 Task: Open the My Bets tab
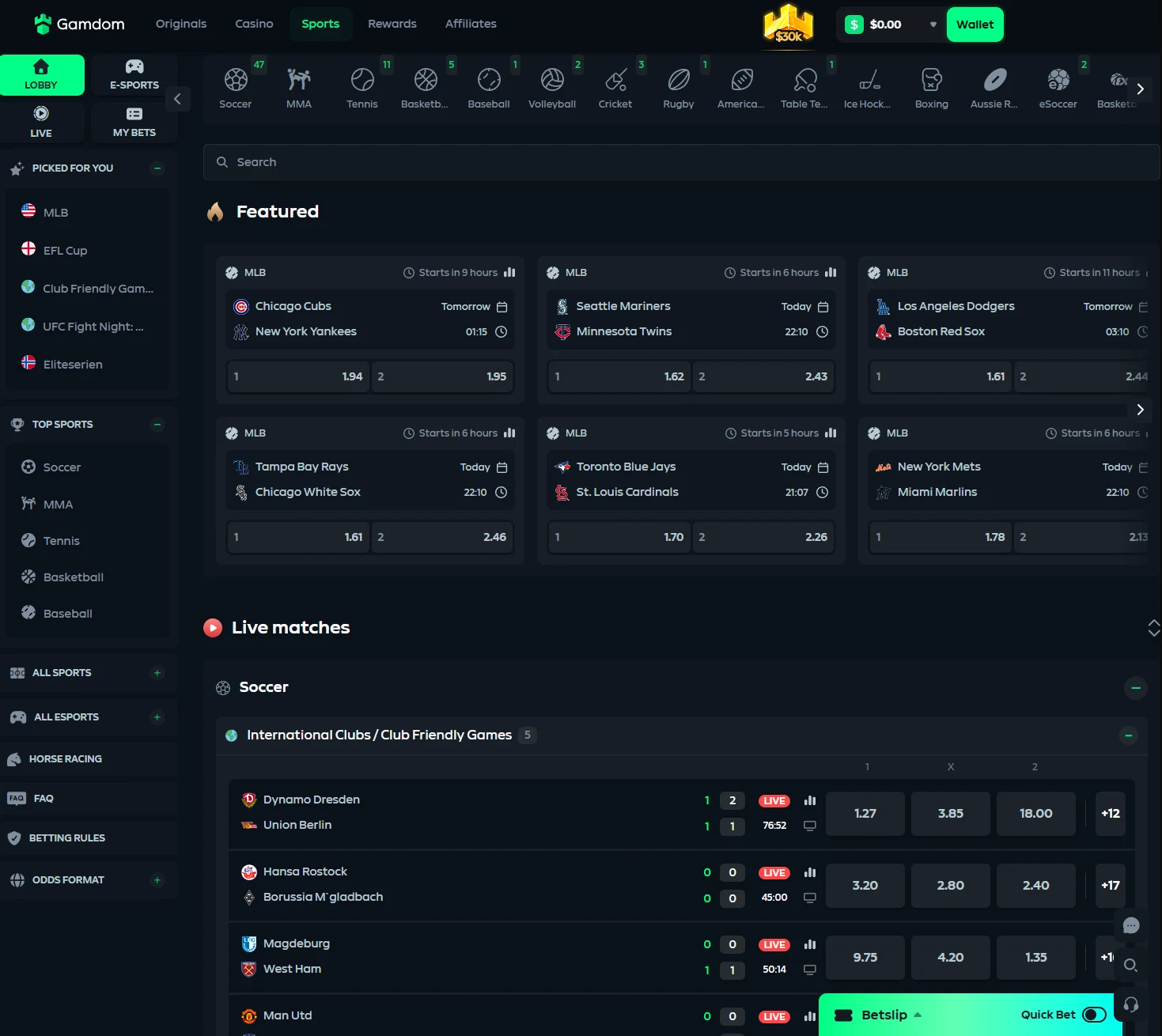pos(134,122)
